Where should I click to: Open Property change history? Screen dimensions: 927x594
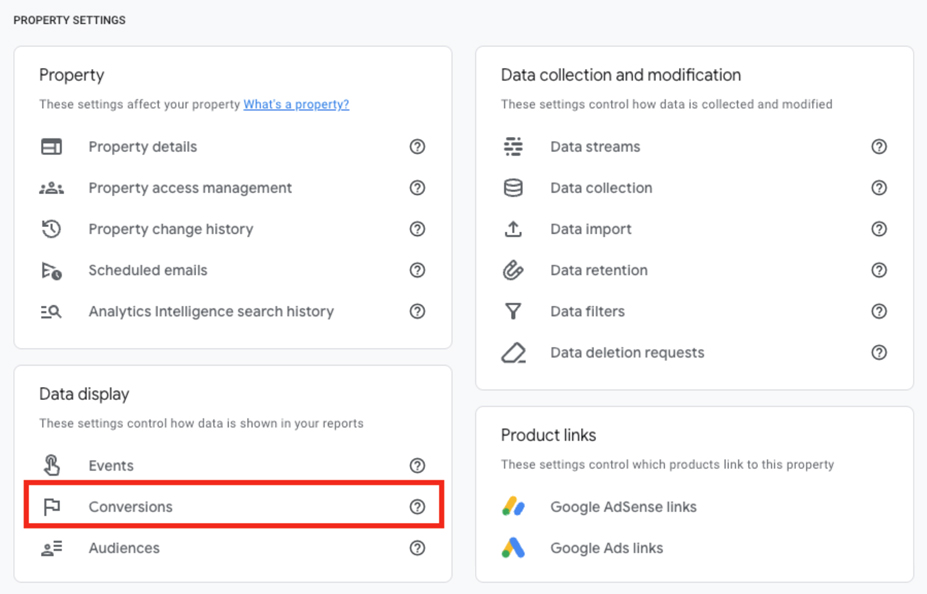(x=171, y=229)
